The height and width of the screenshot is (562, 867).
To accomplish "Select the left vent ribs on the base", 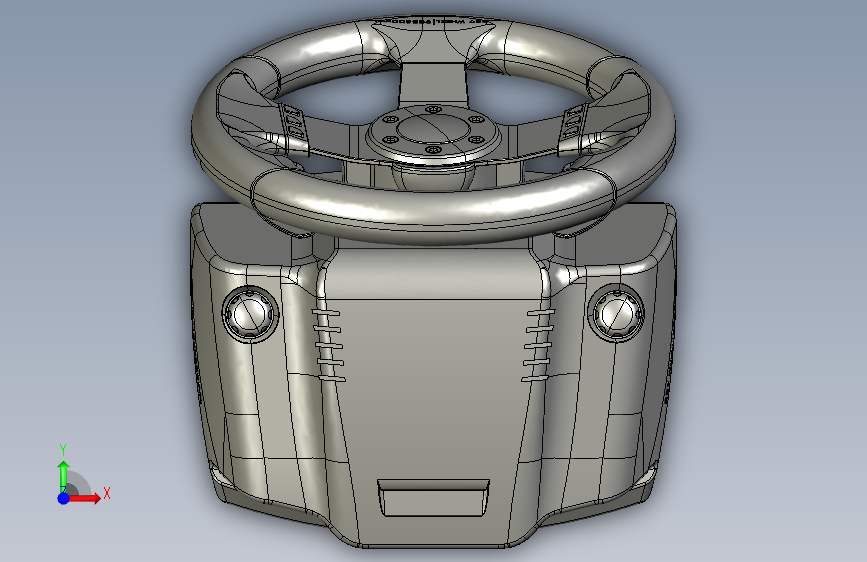I will tap(328, 346).
